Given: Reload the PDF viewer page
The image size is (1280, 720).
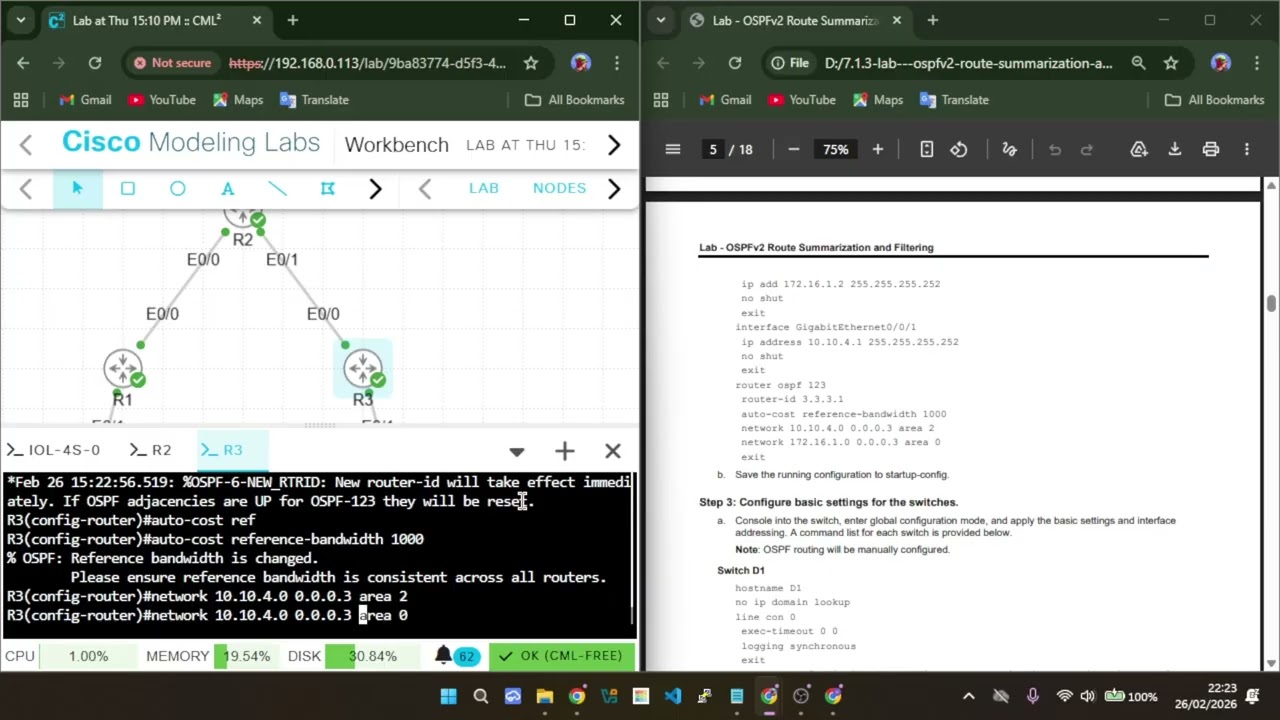Looking at the screenshot, I should tap(735, 63).
